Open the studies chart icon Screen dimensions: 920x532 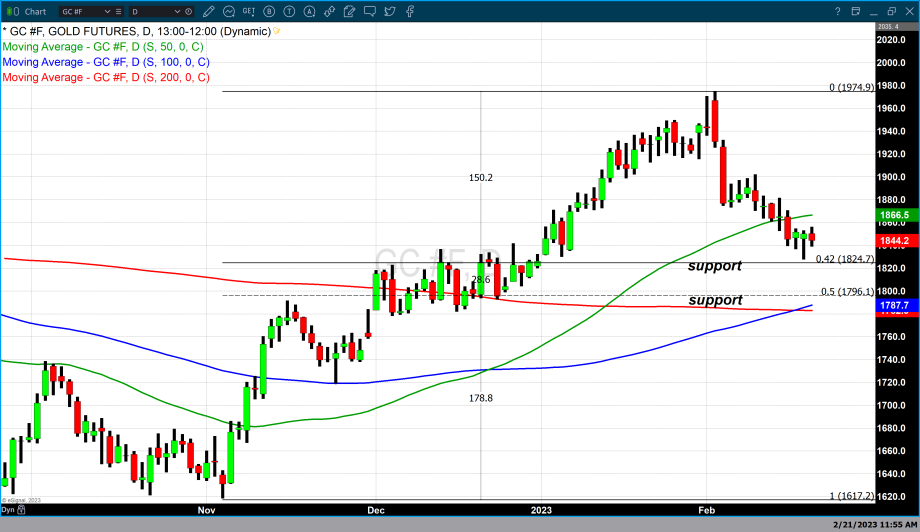click(229, 11)
